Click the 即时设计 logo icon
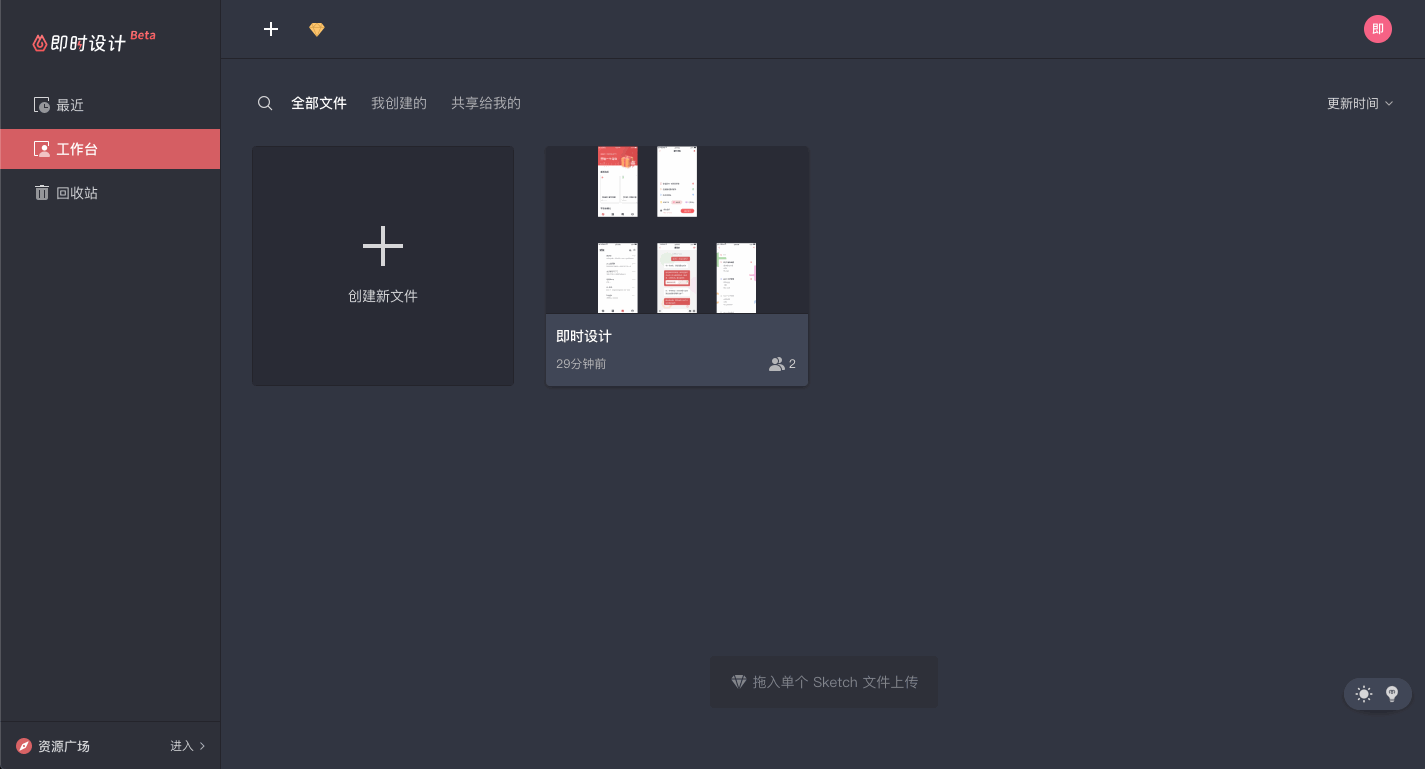The image size is (1425, 769). point(40,43)
